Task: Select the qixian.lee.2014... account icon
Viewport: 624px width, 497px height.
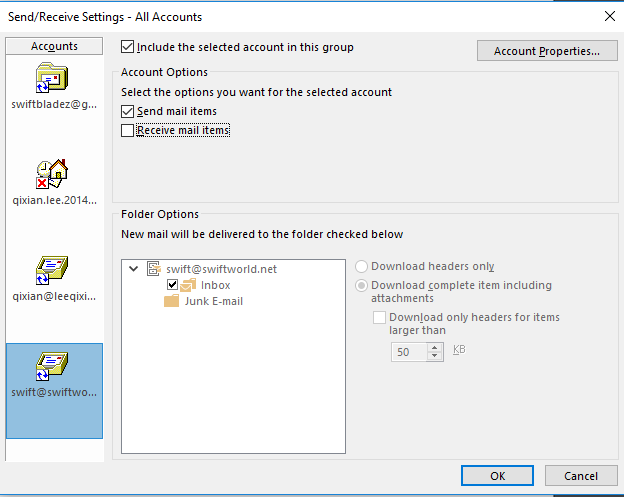Action: 52,174
